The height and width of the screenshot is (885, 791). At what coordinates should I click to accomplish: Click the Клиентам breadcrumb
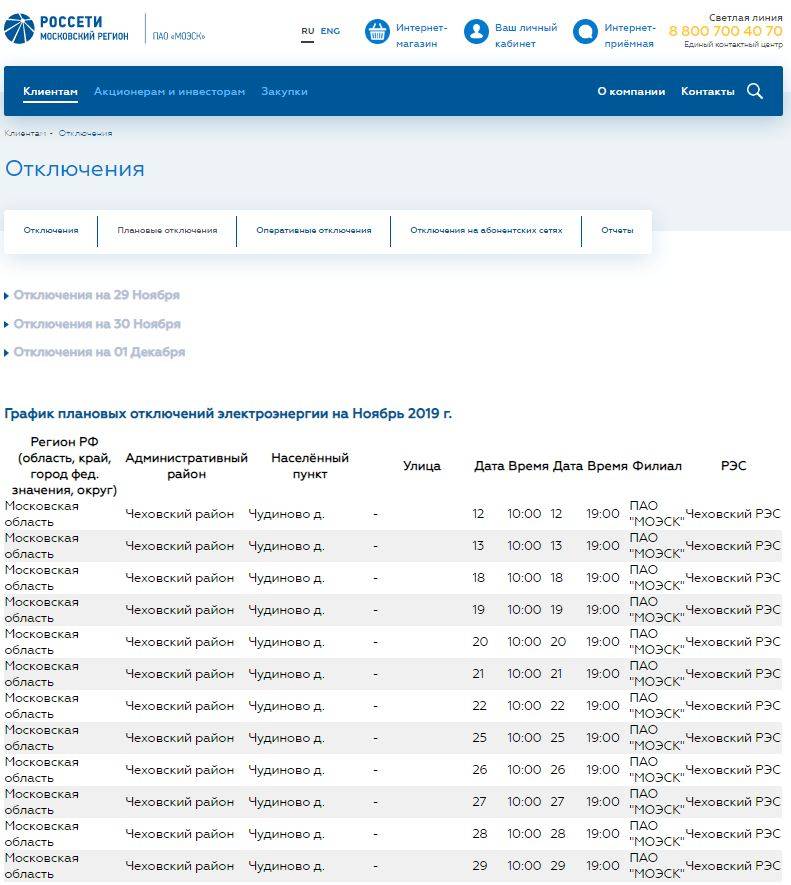pos(25,133)
